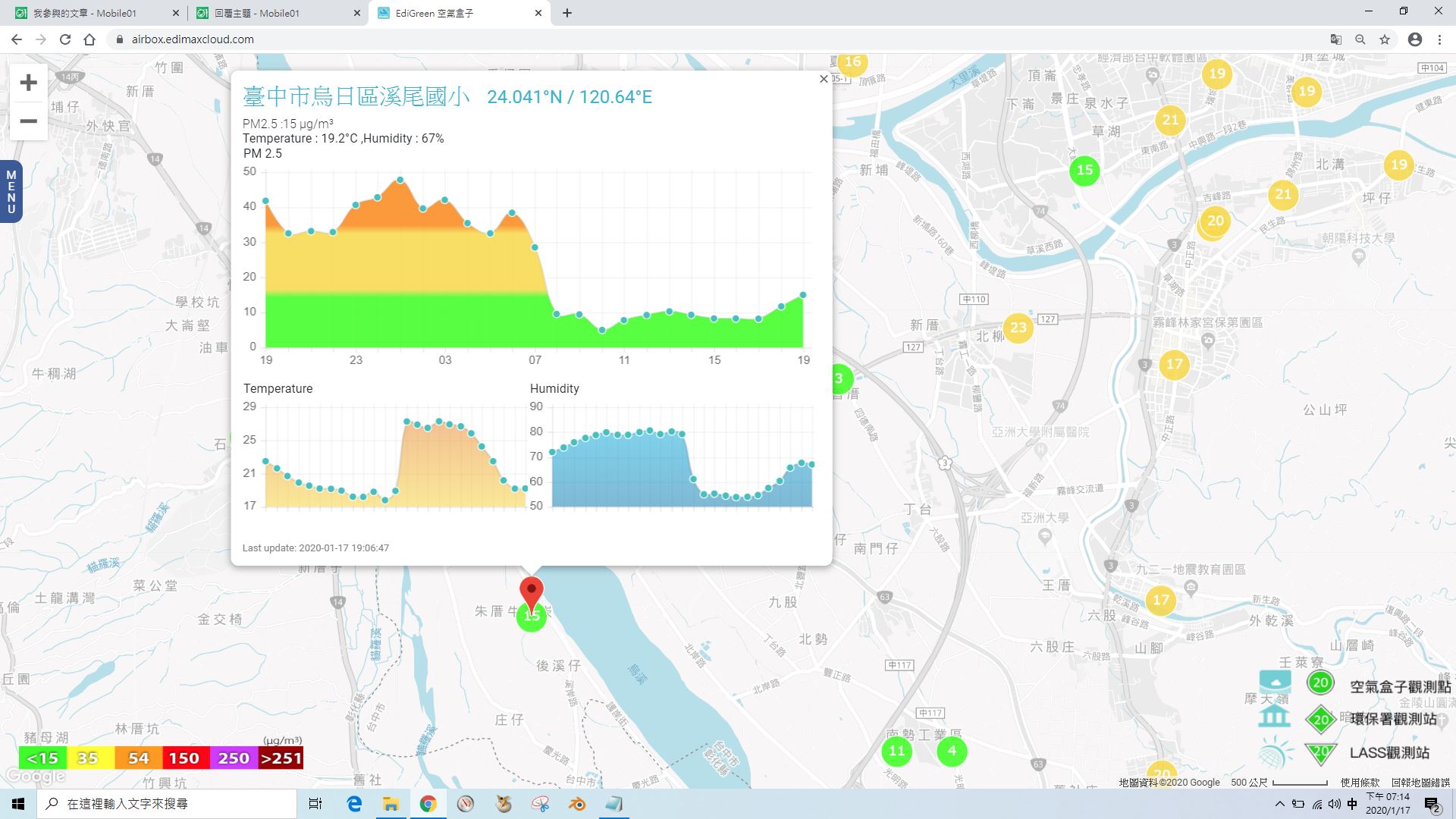
Task: Zoom out the map with minus button
Action: coord(28,121)
